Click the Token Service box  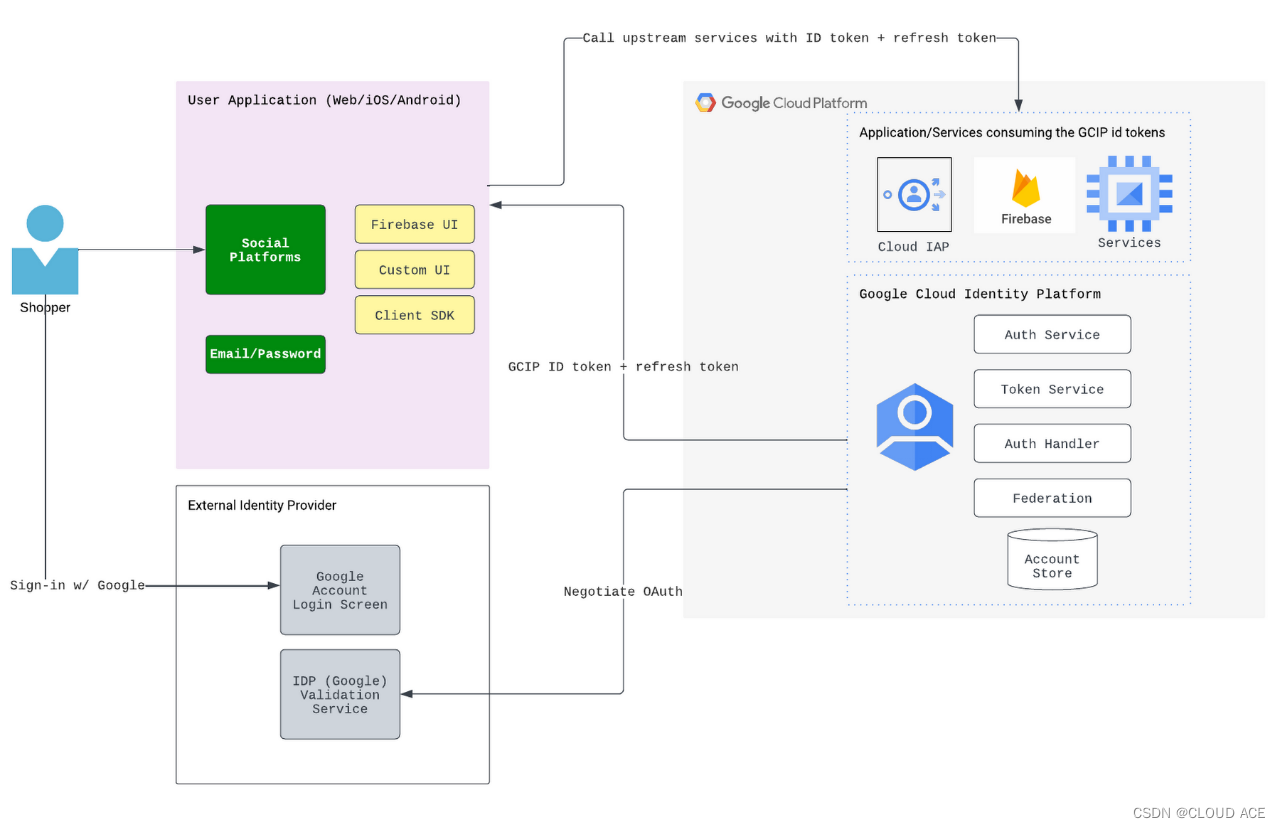[x=1052, y=389]
